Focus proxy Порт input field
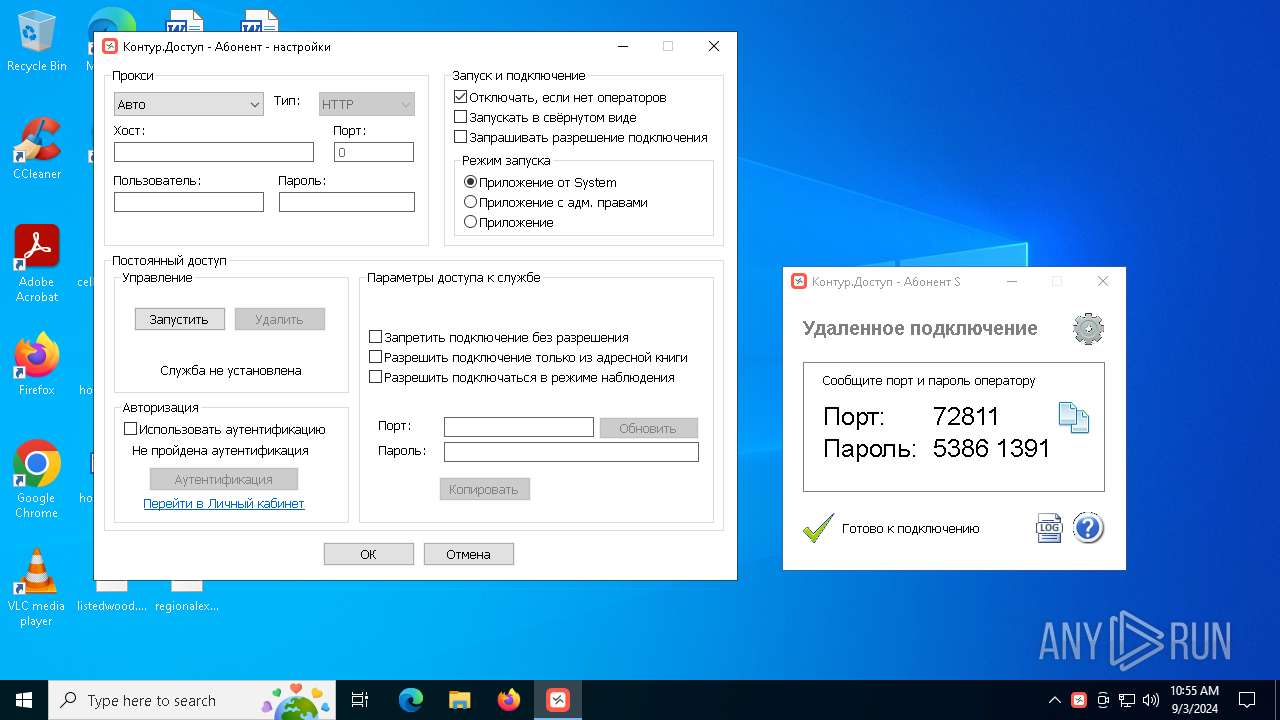Image resolution: width=1280 pixels, height=720 pixels. point(374,152)
